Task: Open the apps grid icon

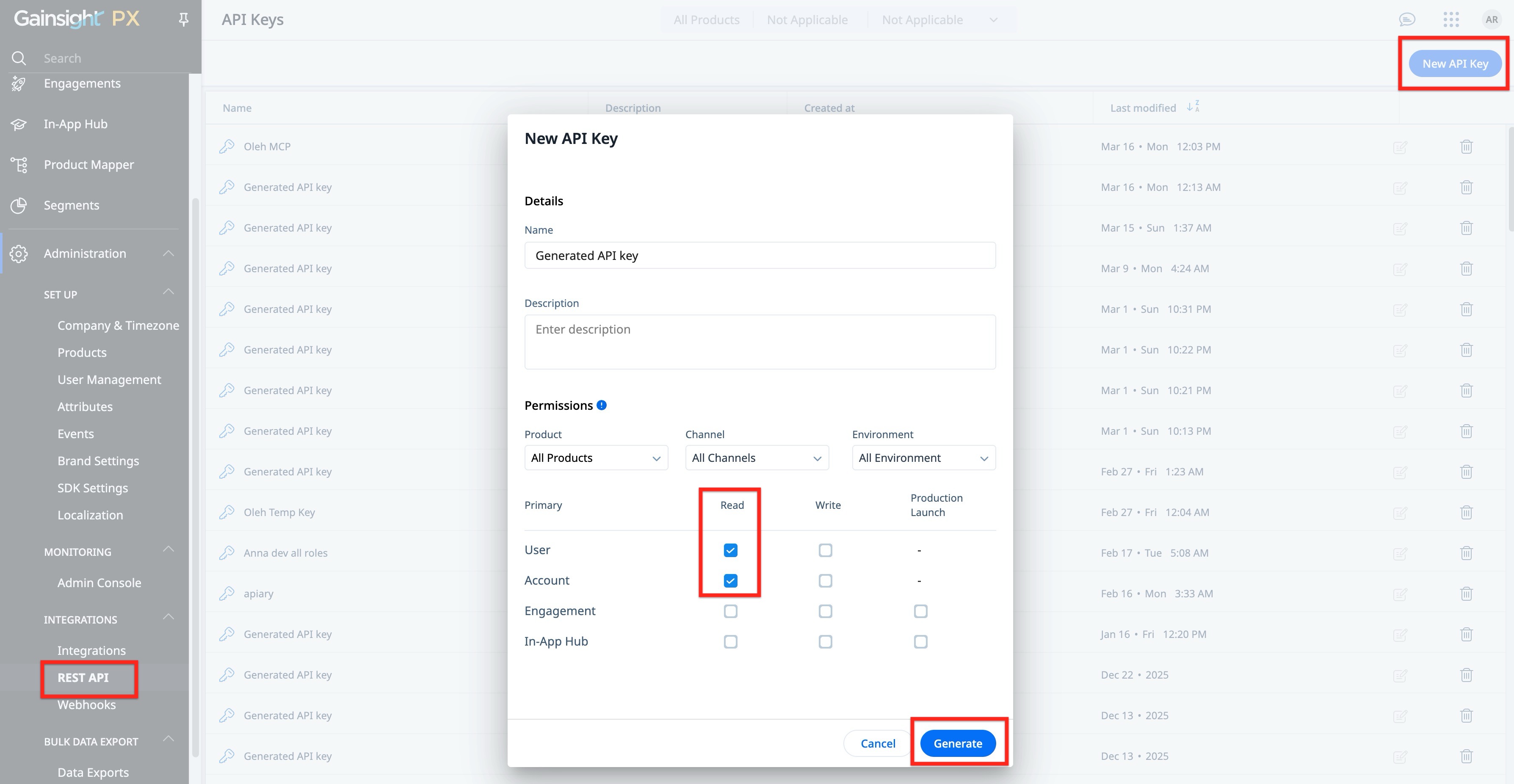Action: 1450,20
